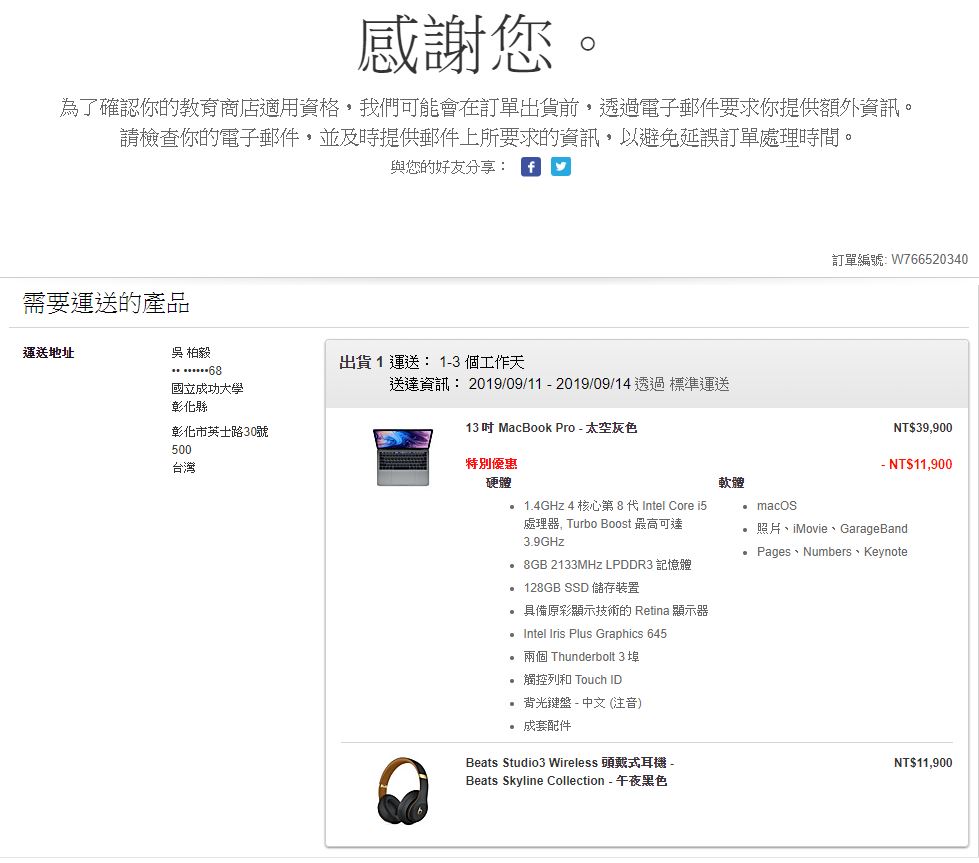Image resolution: width=979 pixels, height=863 pixels.
Task: Click the postal code 500
Action: 182,450
